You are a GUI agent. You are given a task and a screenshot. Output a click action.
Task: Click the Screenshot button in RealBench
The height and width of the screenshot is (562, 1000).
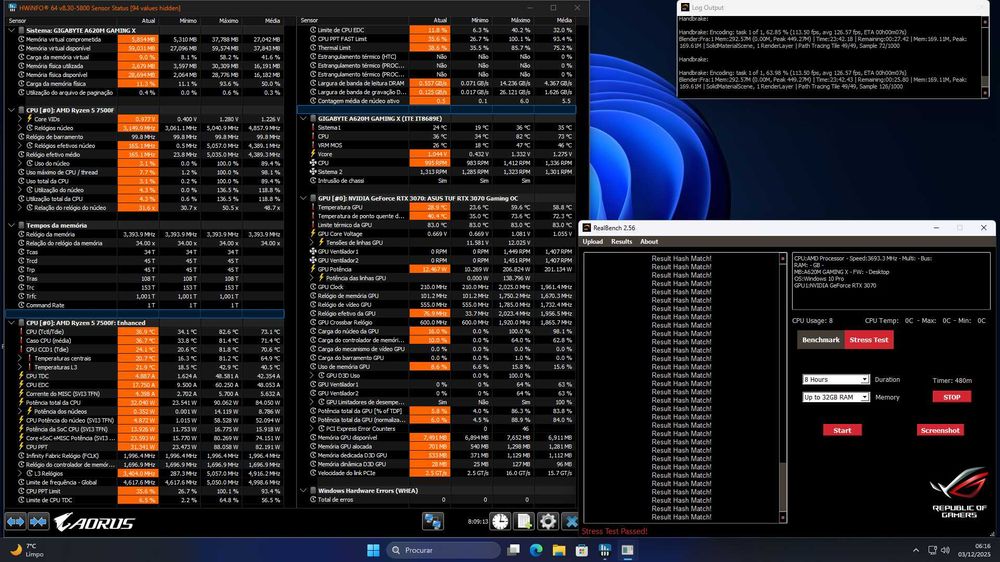(940, 431)
